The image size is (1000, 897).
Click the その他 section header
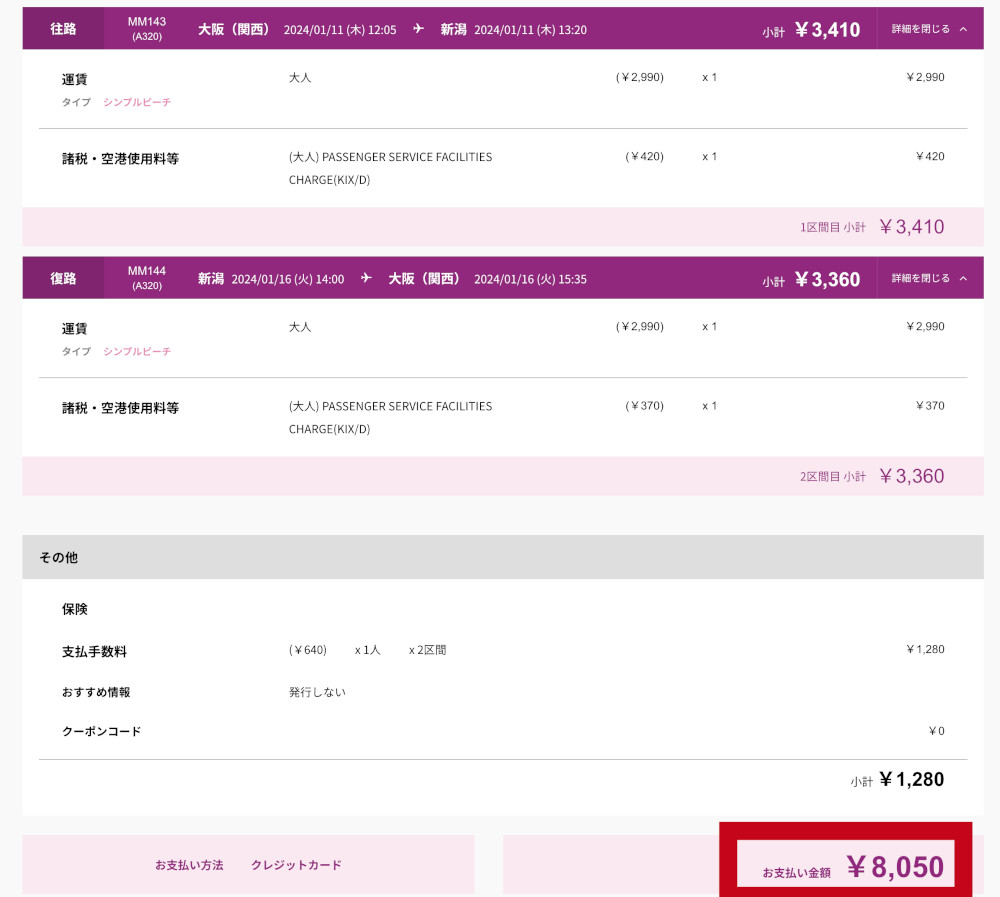click(x=58, y=557)
